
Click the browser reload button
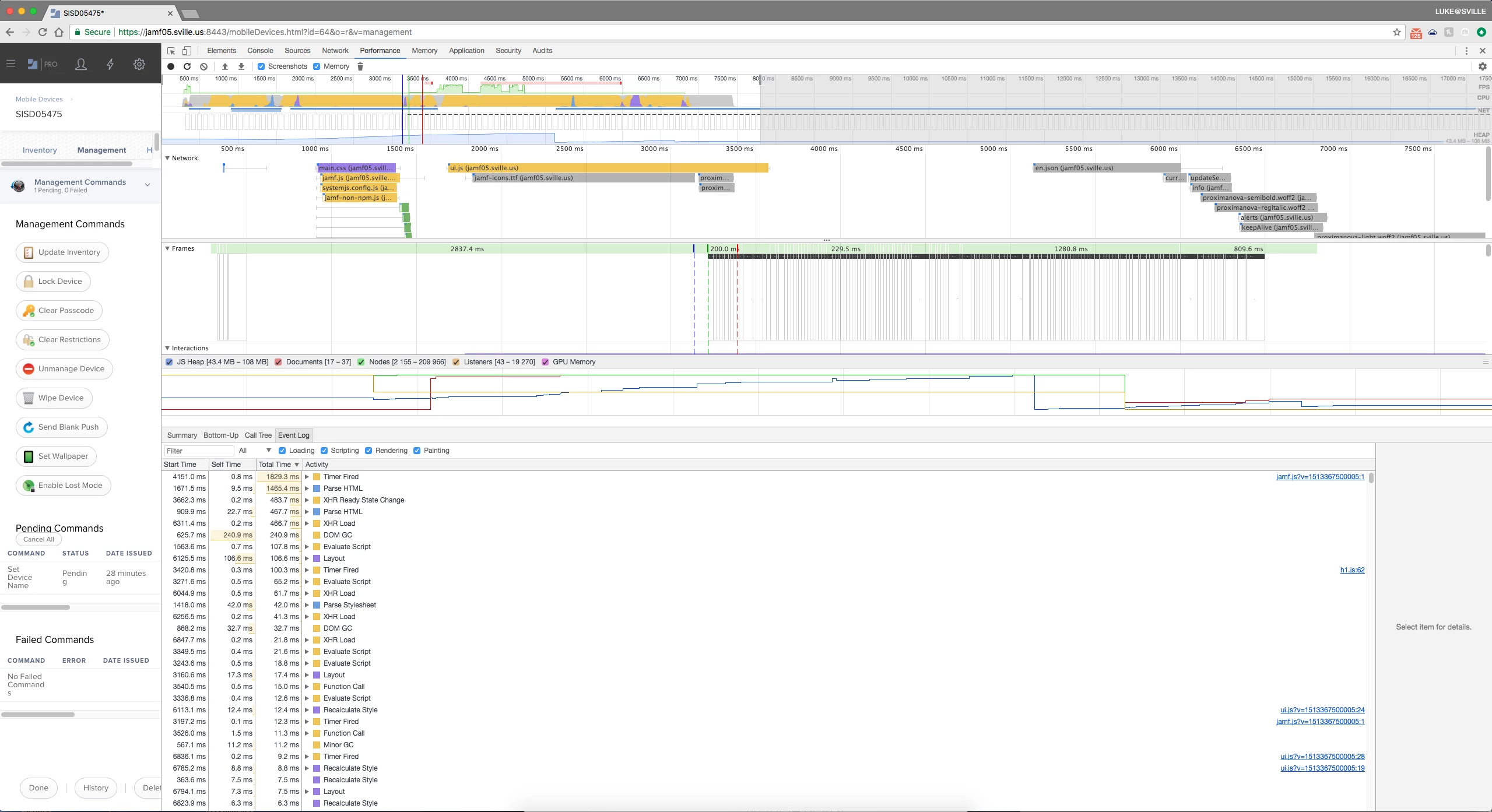click(42, 32)
